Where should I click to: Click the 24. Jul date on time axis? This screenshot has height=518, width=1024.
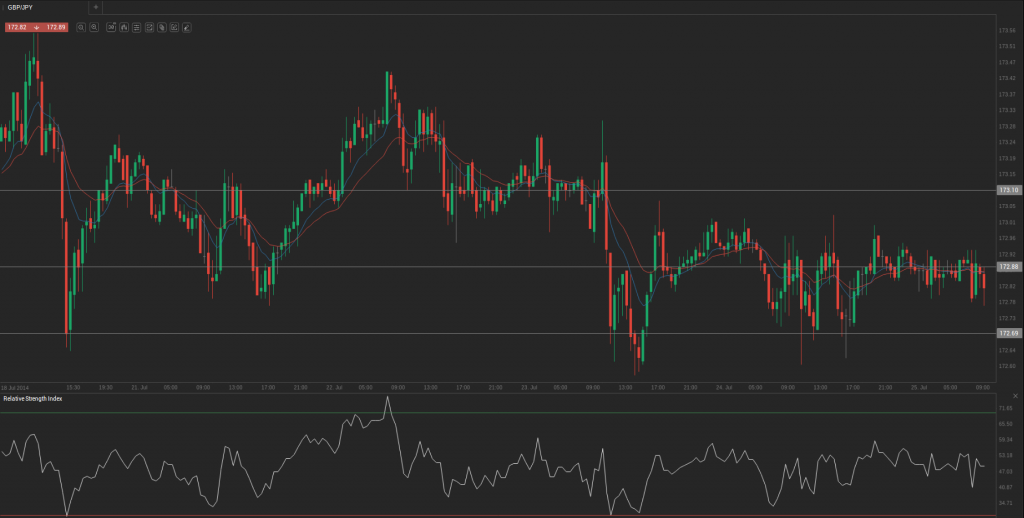724,386
